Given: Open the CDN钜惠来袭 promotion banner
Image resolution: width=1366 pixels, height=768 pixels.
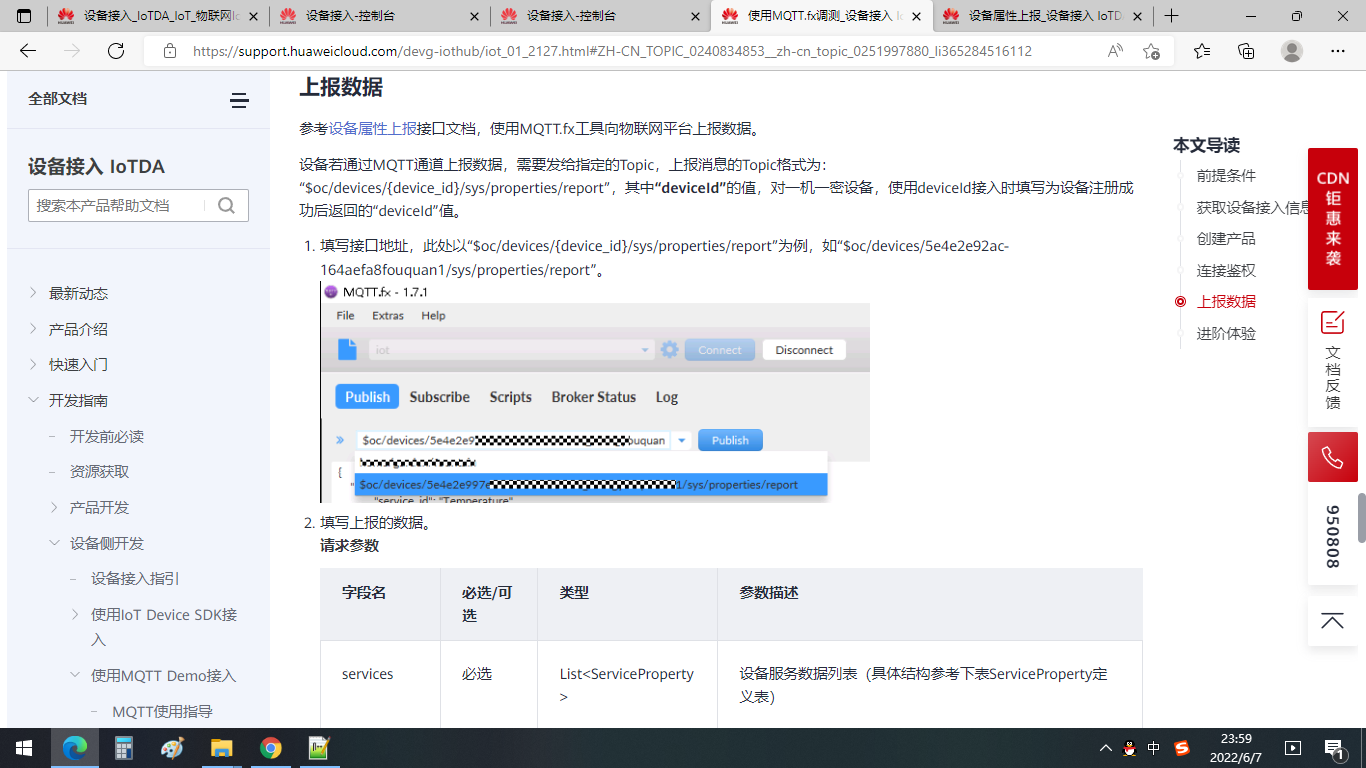Looking at the screenshot, I should 1333,219.
